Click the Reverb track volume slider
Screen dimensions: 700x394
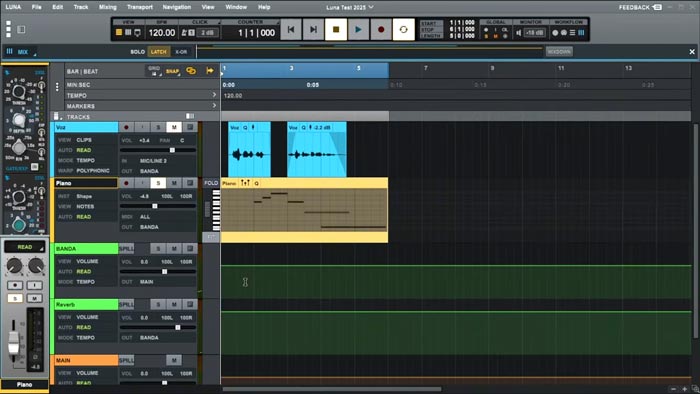tap(158, 328)
